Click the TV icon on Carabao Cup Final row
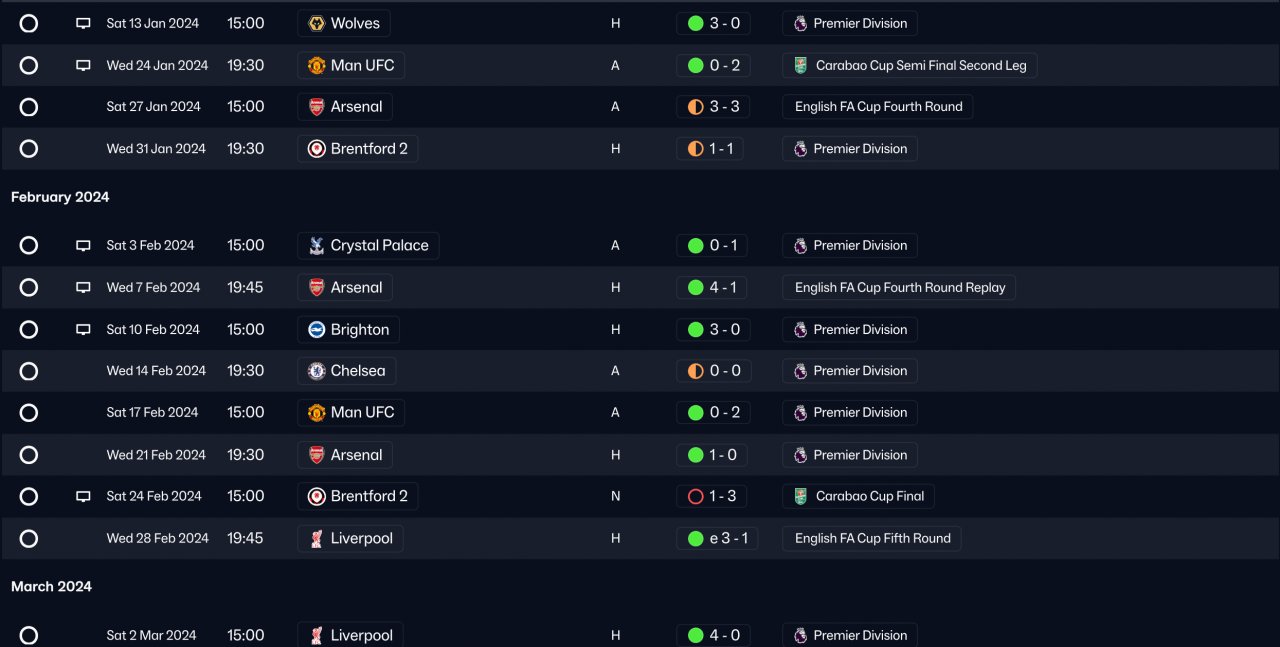Viewport: 1280px width, 647px height. [83, 496]
